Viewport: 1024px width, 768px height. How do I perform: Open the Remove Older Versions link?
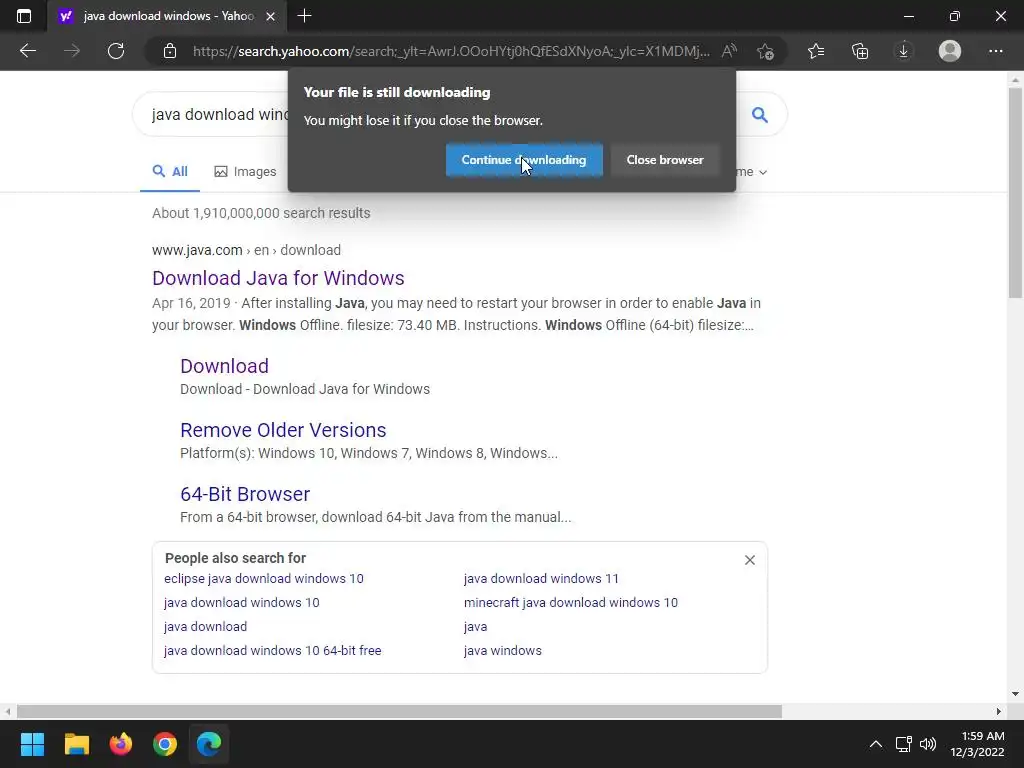pos(283,430)
